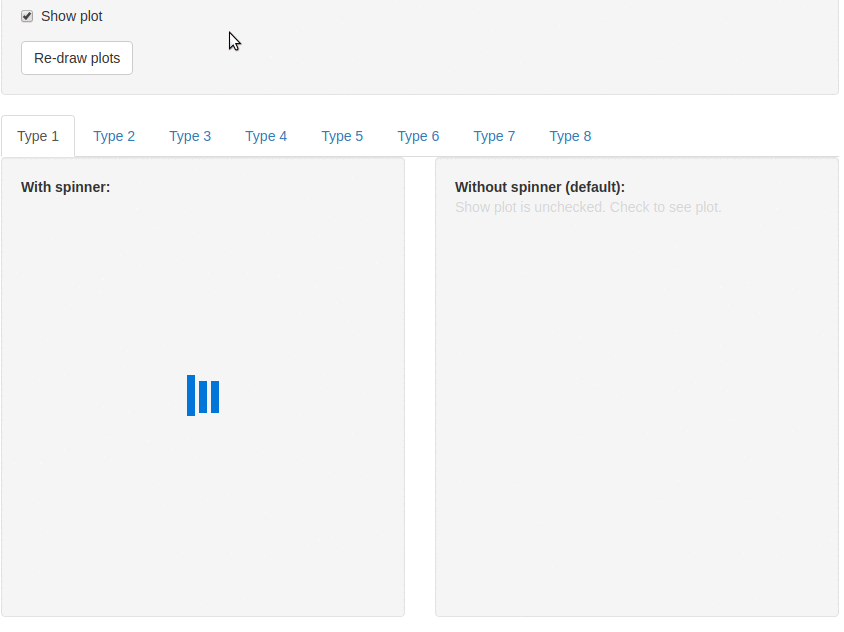The width and height of the screenshot is (844, 632).
Task: Click the Re-draw plots button
Action: (77, 58)
